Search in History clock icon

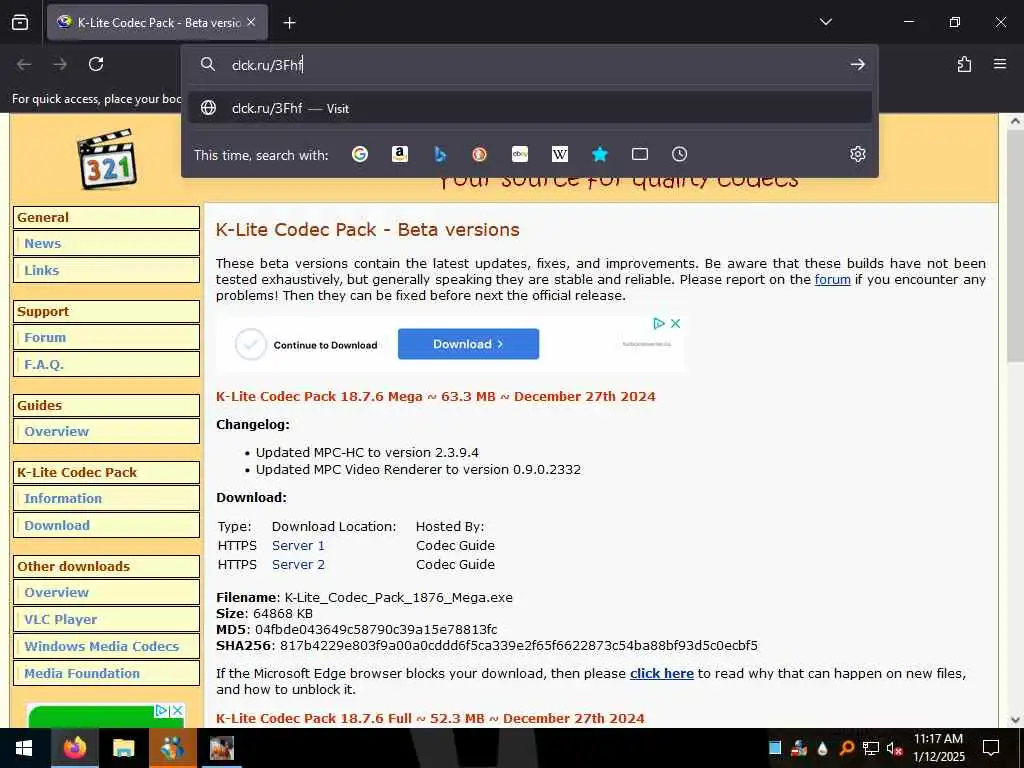(x=679, y=154)
